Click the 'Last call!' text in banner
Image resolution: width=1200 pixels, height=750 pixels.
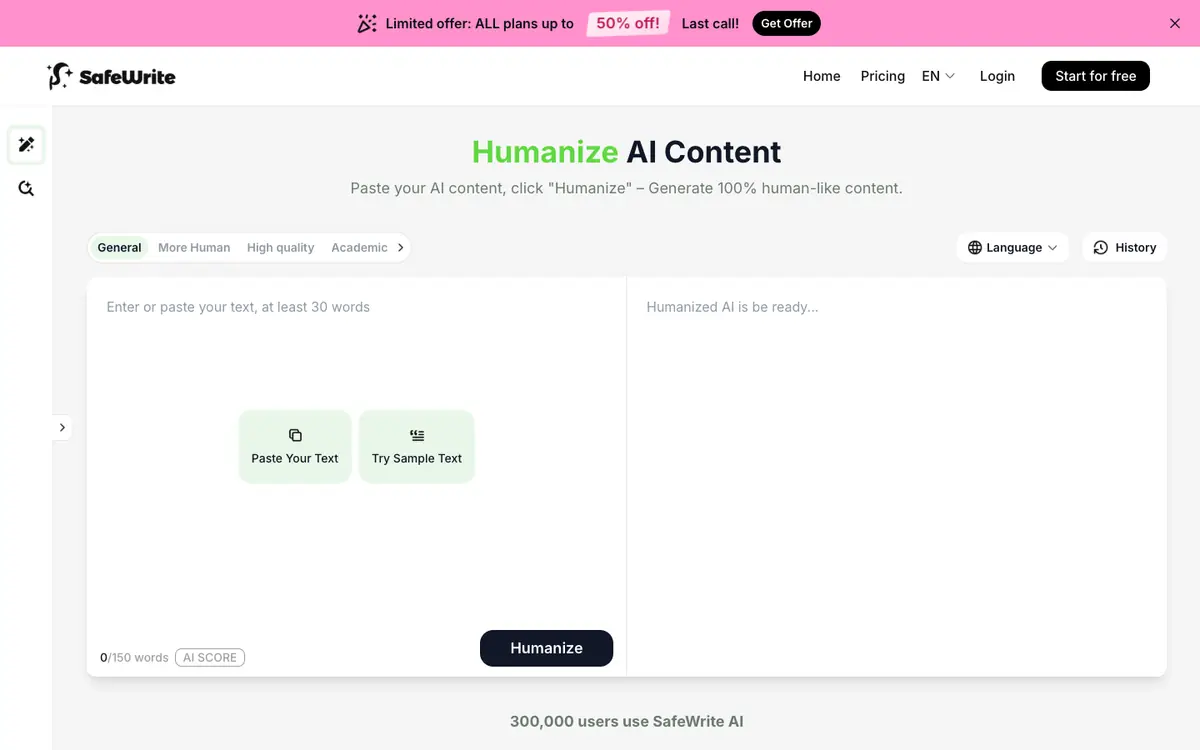(x=710, y=23)
